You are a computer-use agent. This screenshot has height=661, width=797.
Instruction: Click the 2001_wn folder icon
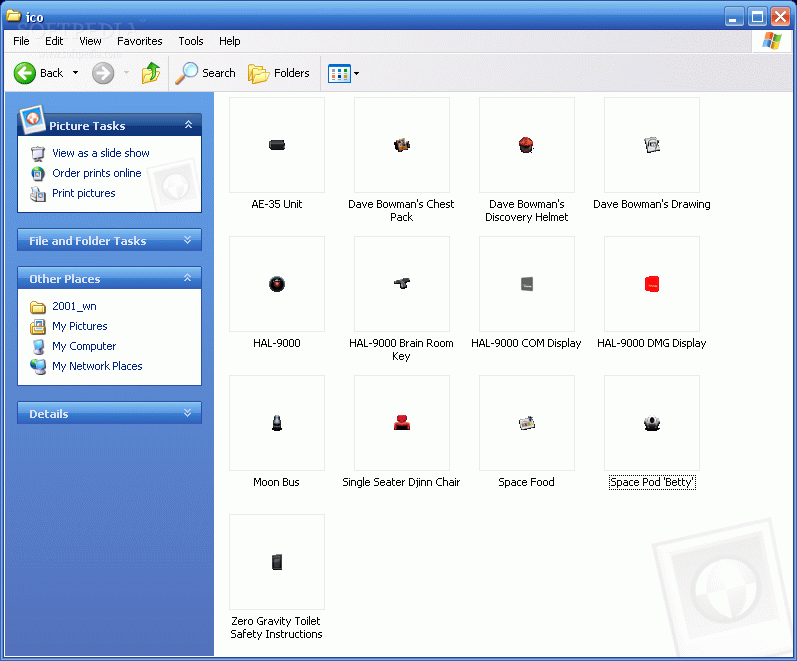(x=38, y=307)
